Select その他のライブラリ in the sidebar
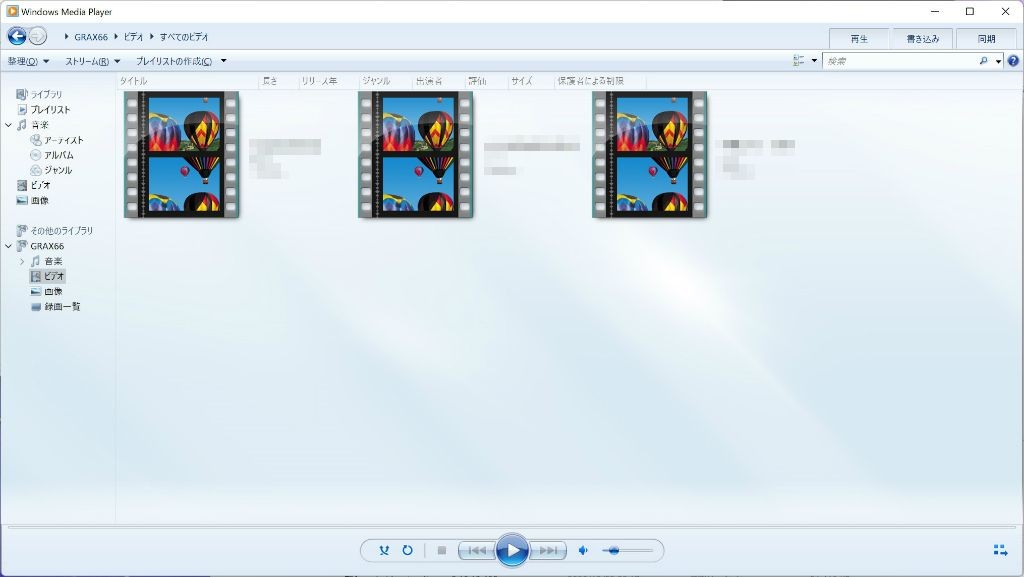 54,230
